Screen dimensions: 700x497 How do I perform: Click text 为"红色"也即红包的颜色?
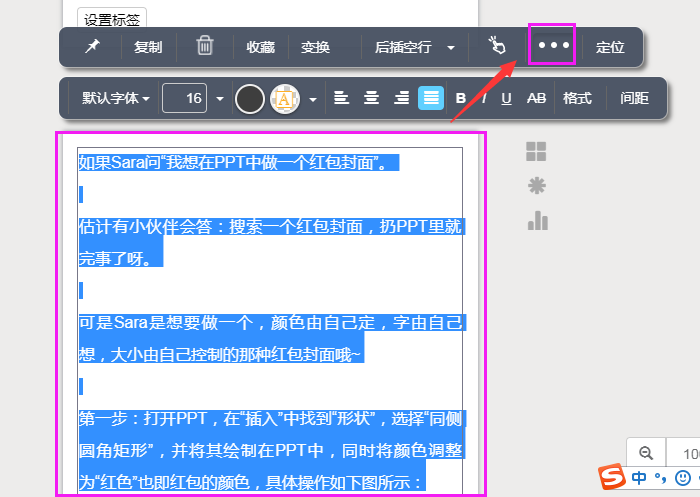(164, 483)
